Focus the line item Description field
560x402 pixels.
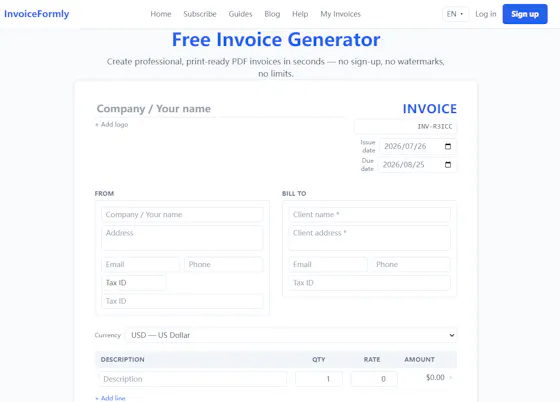point(193,379)
